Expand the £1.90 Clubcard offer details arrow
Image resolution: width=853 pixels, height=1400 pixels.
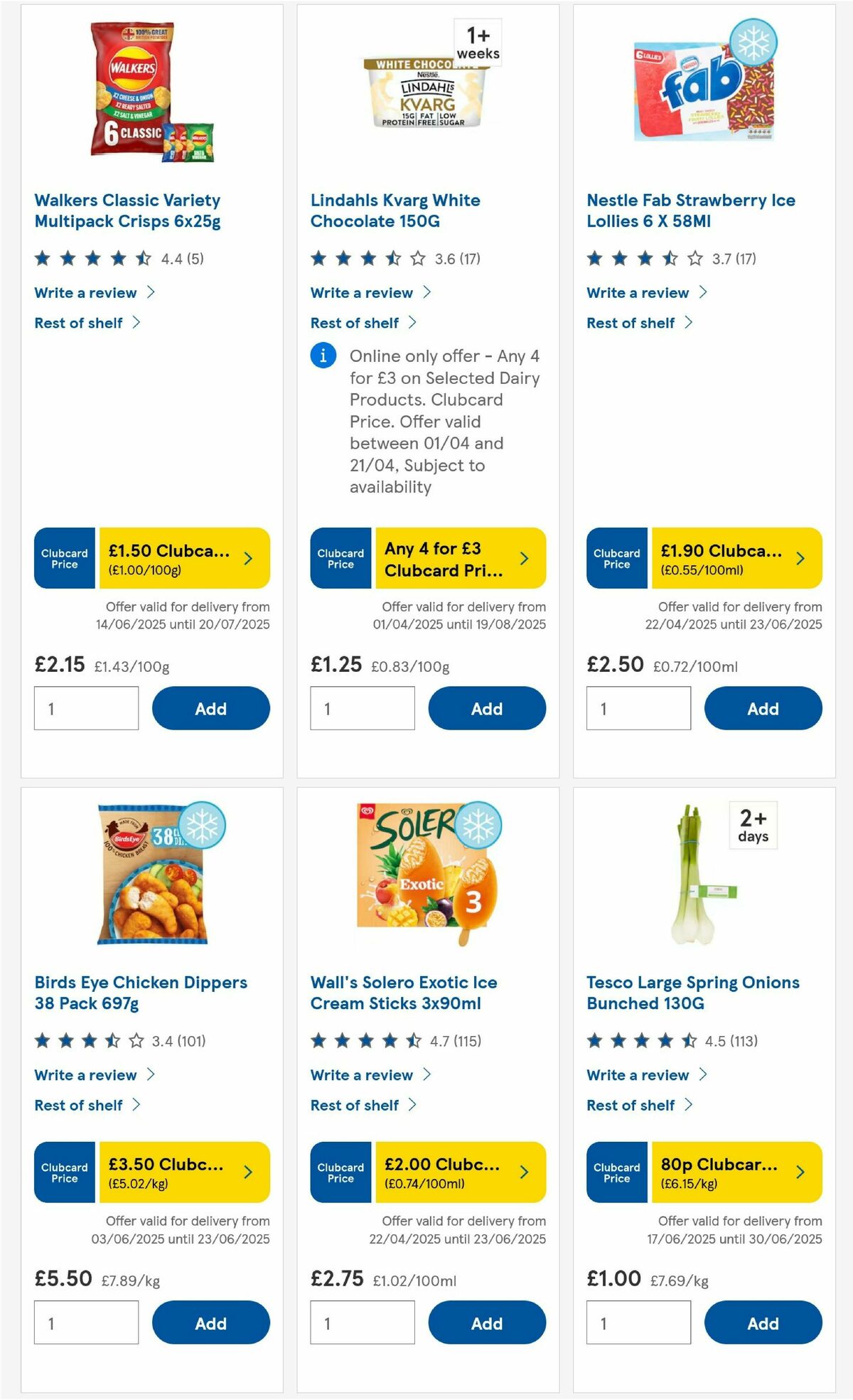click(x=802, y=558)
